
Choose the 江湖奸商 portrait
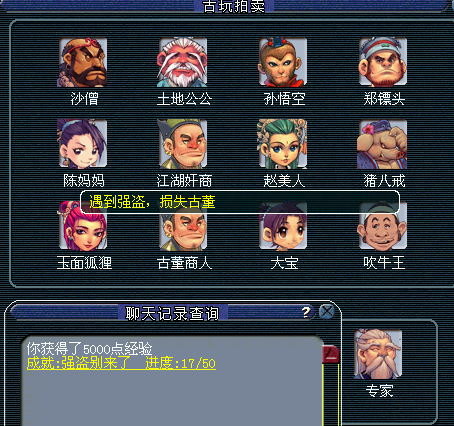[183, 144]
